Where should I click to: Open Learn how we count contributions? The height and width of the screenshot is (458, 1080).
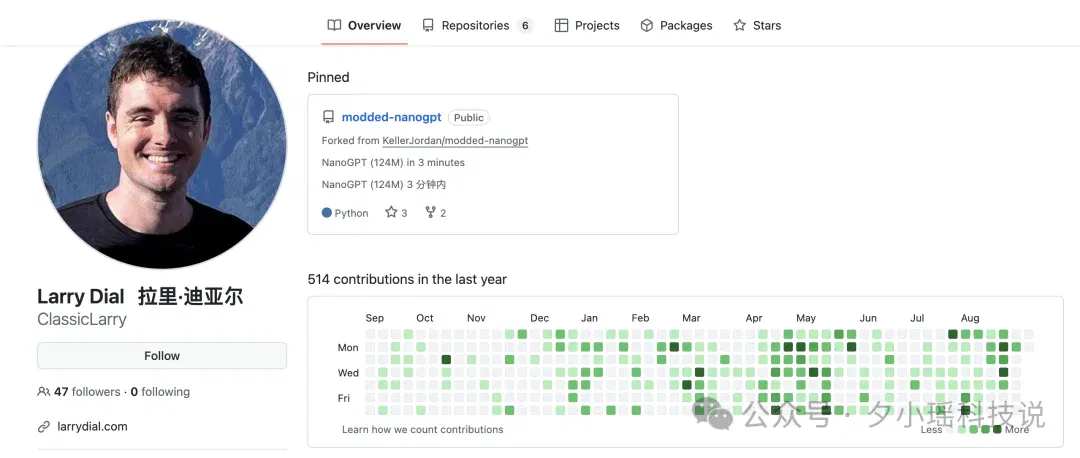tap(422, 430)
